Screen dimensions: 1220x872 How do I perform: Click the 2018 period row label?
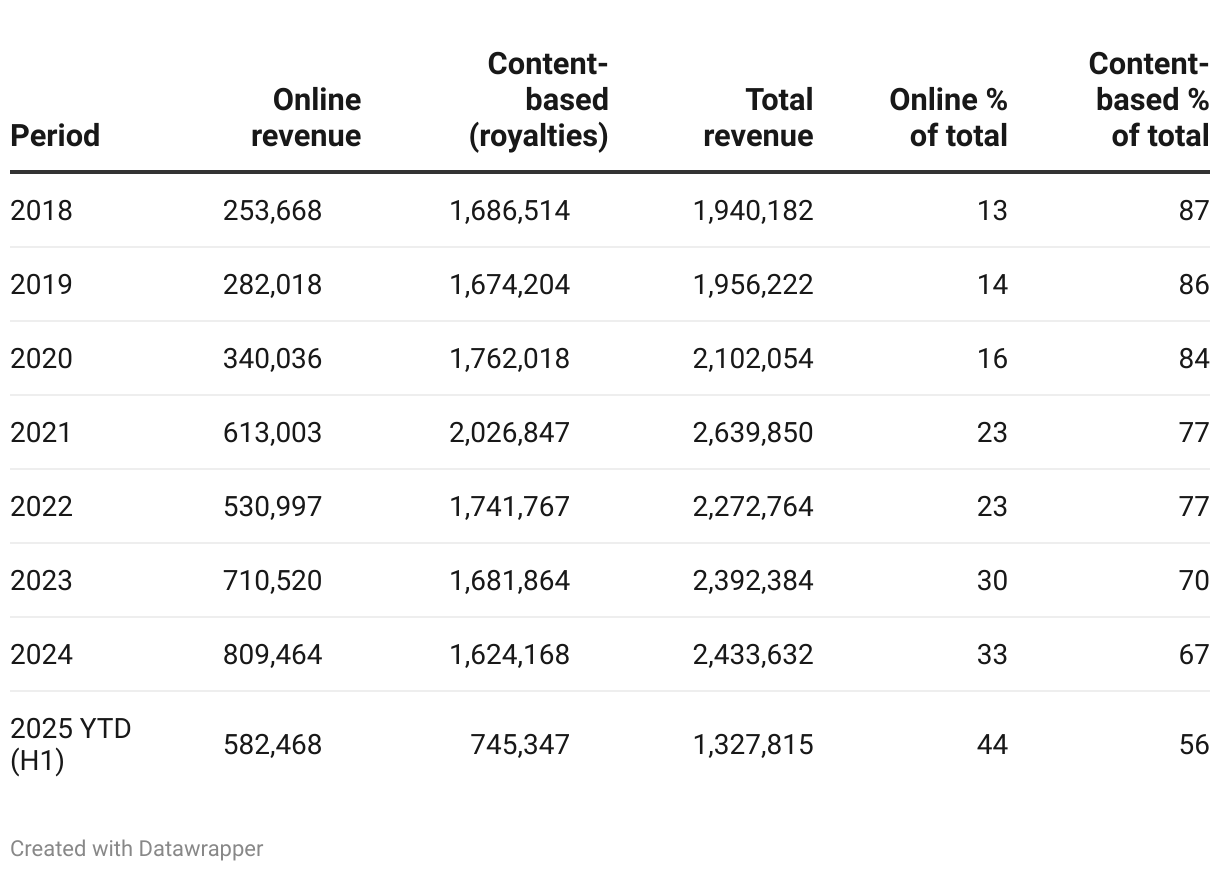click(x=41, y=211)
